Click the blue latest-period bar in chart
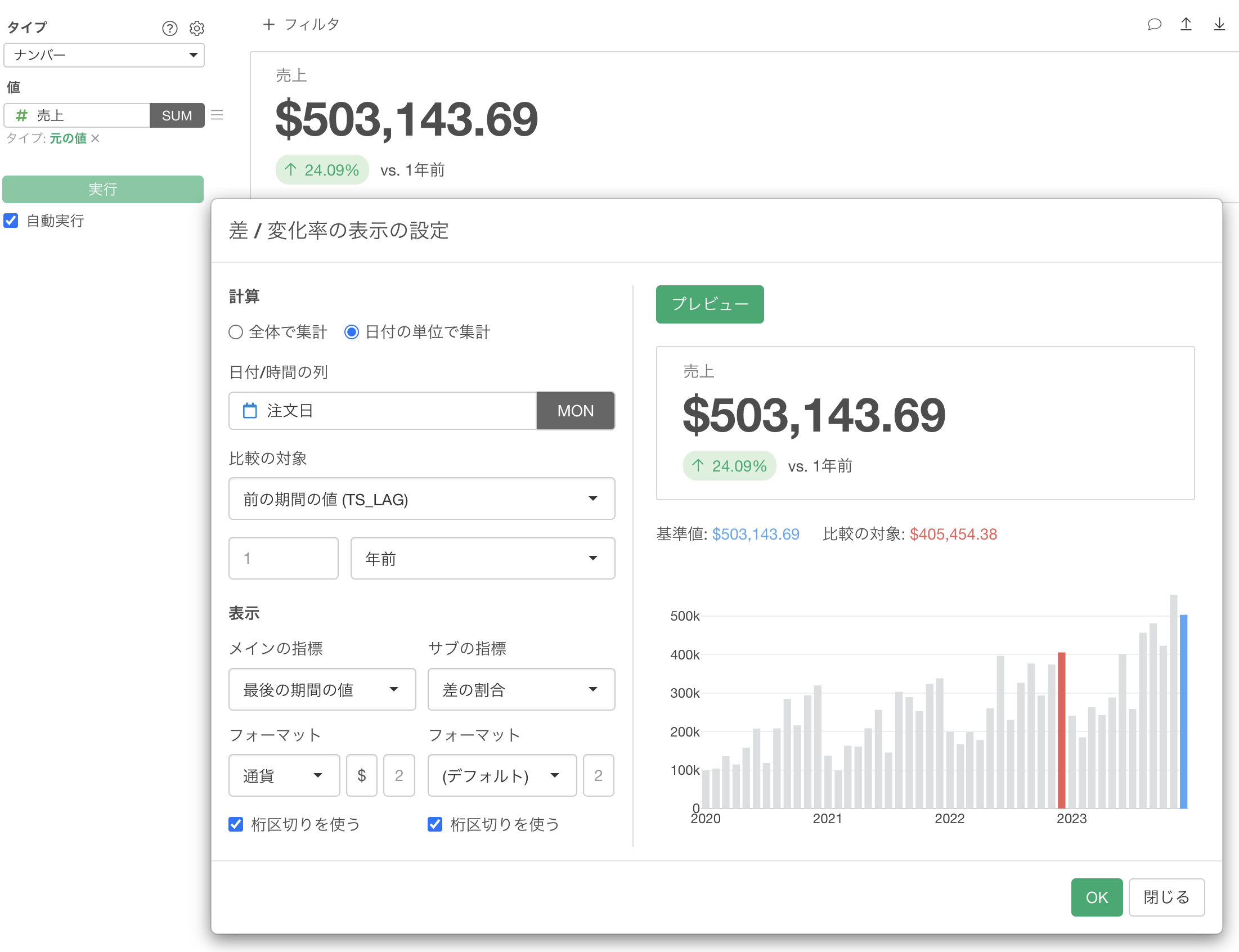 1183,711
